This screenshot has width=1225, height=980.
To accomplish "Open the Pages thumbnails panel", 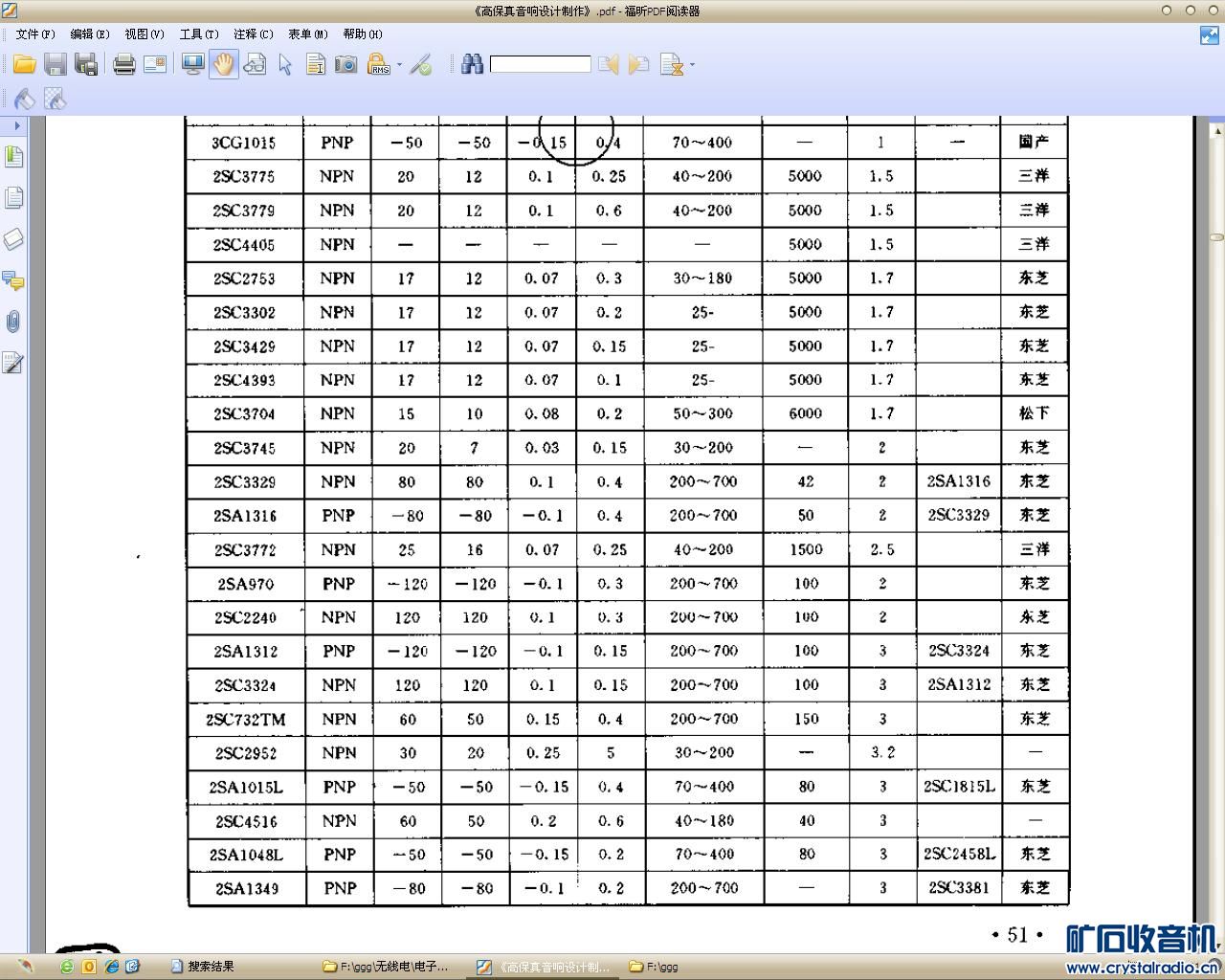I will pyautogui.click(x=13, y=198).
